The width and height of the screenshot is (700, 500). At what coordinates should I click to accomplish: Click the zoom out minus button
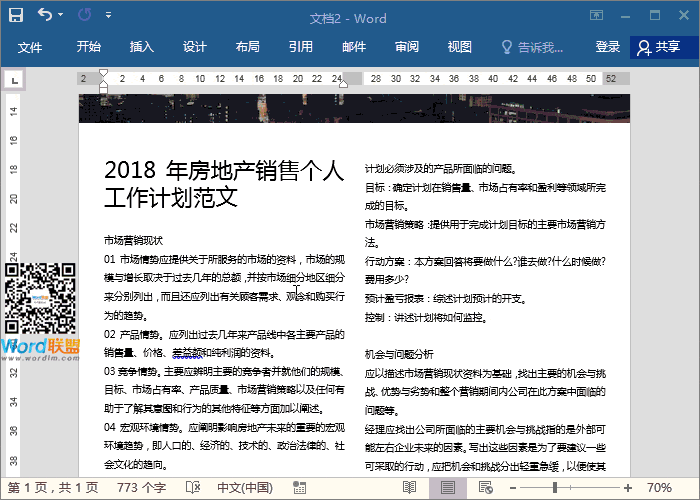click(x=512, y=487)
